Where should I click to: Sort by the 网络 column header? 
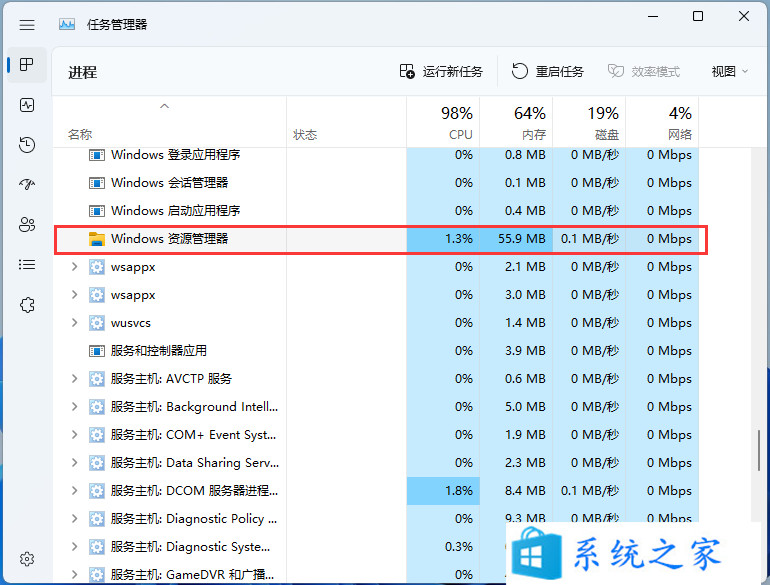coord(662,122)
